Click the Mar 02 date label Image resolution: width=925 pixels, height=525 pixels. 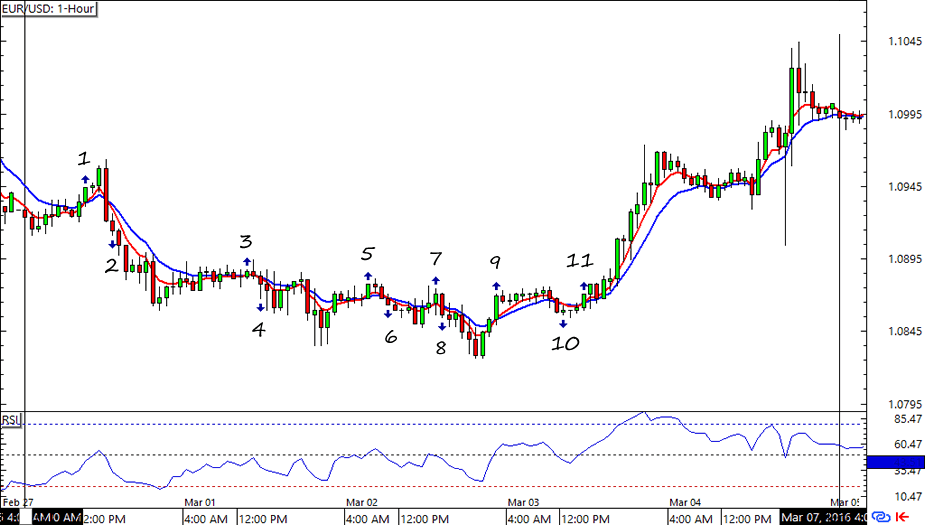pos(362,502)
